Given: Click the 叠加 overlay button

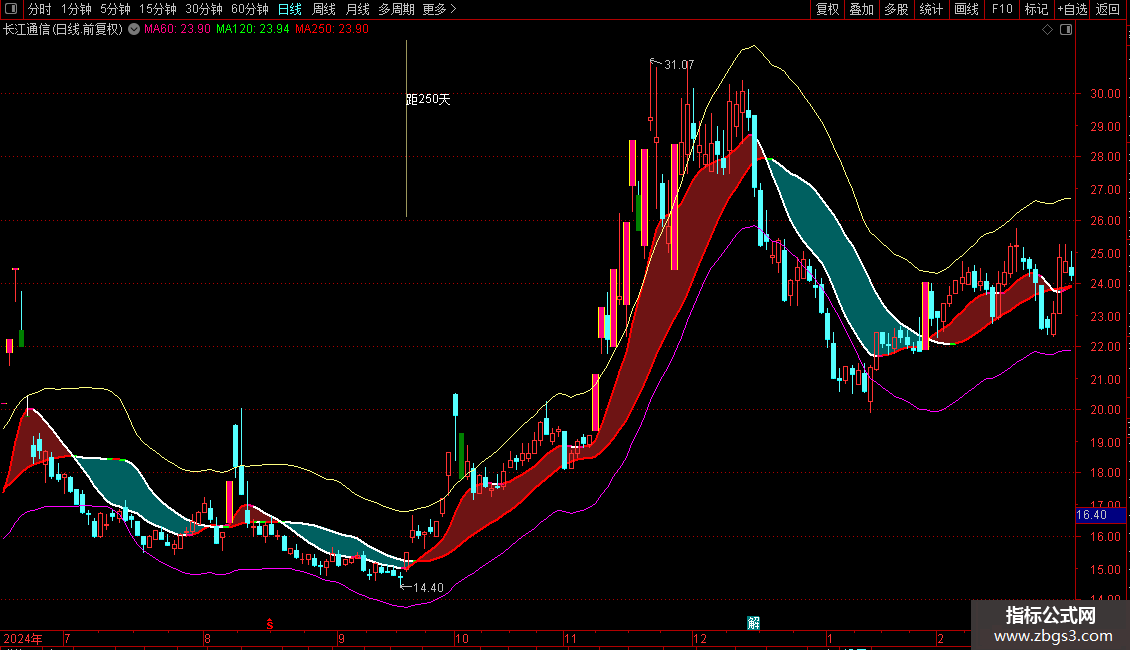Looking at the screenshot, I should (x=861, y=10).
